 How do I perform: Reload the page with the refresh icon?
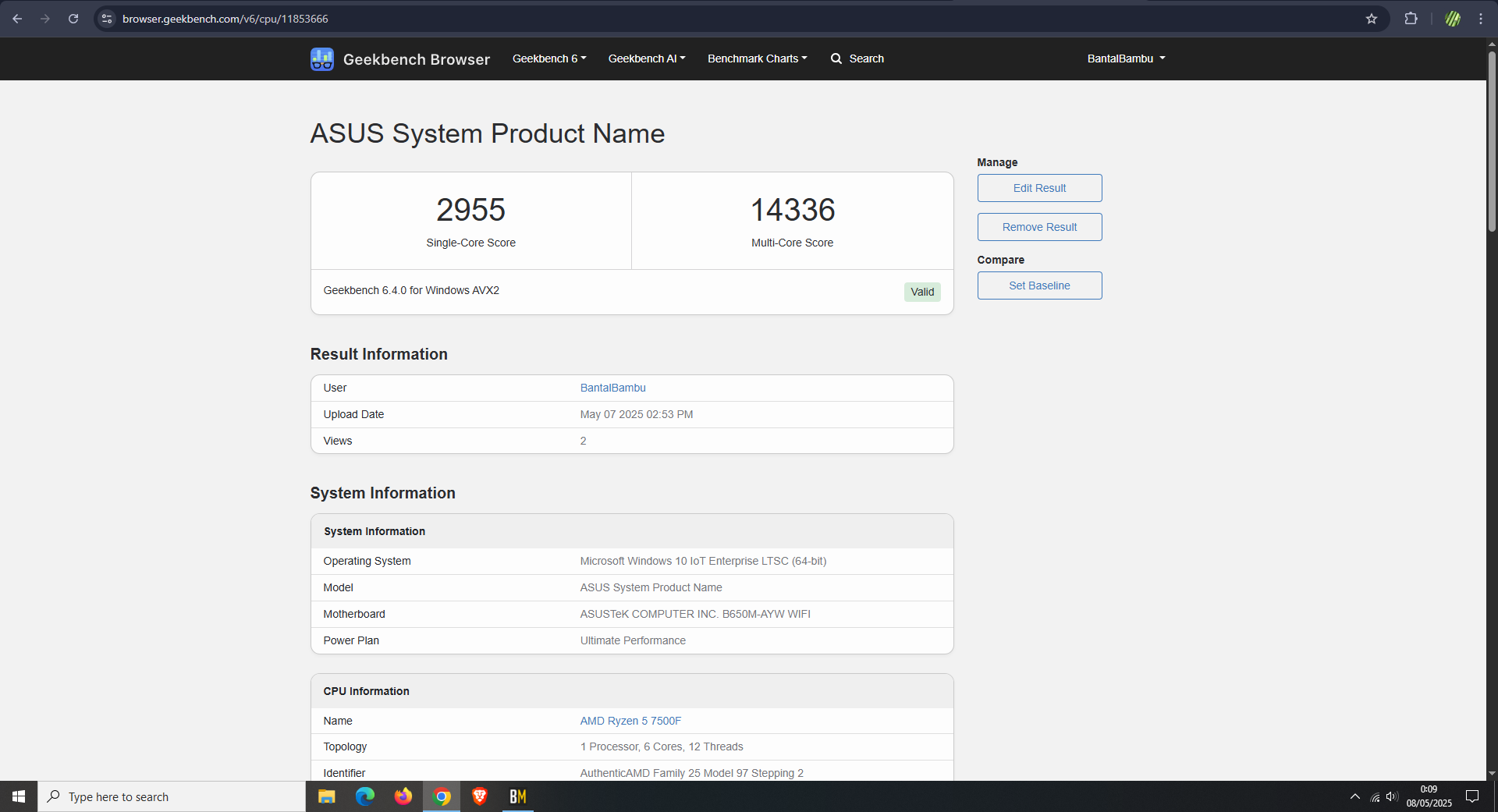73,19
